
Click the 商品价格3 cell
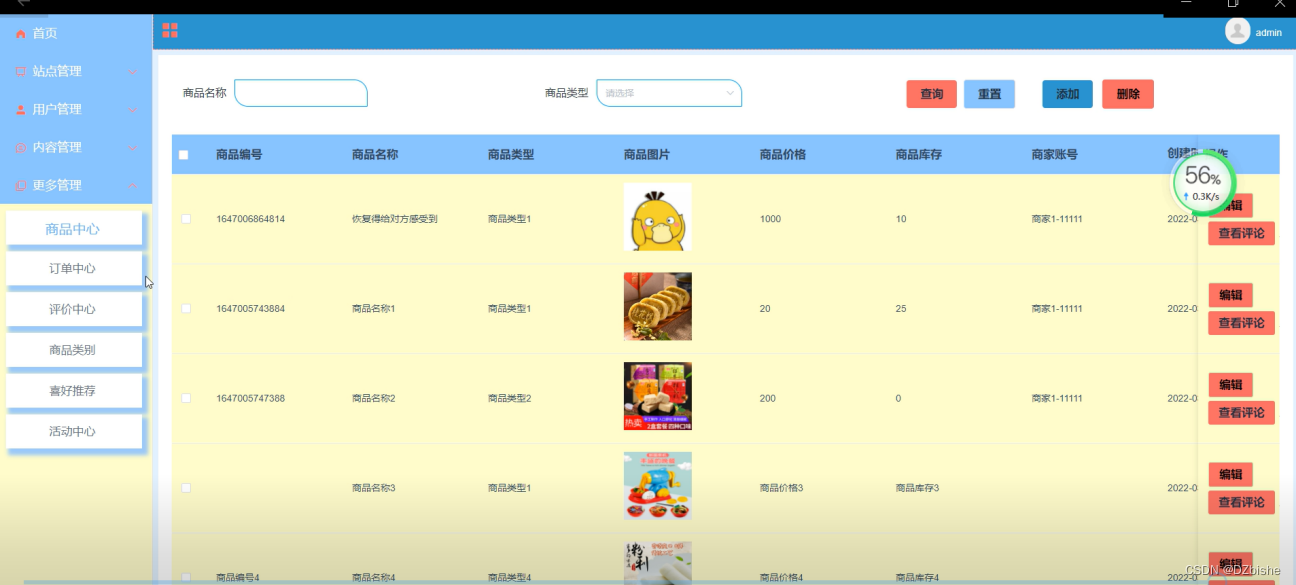point(782,488)
